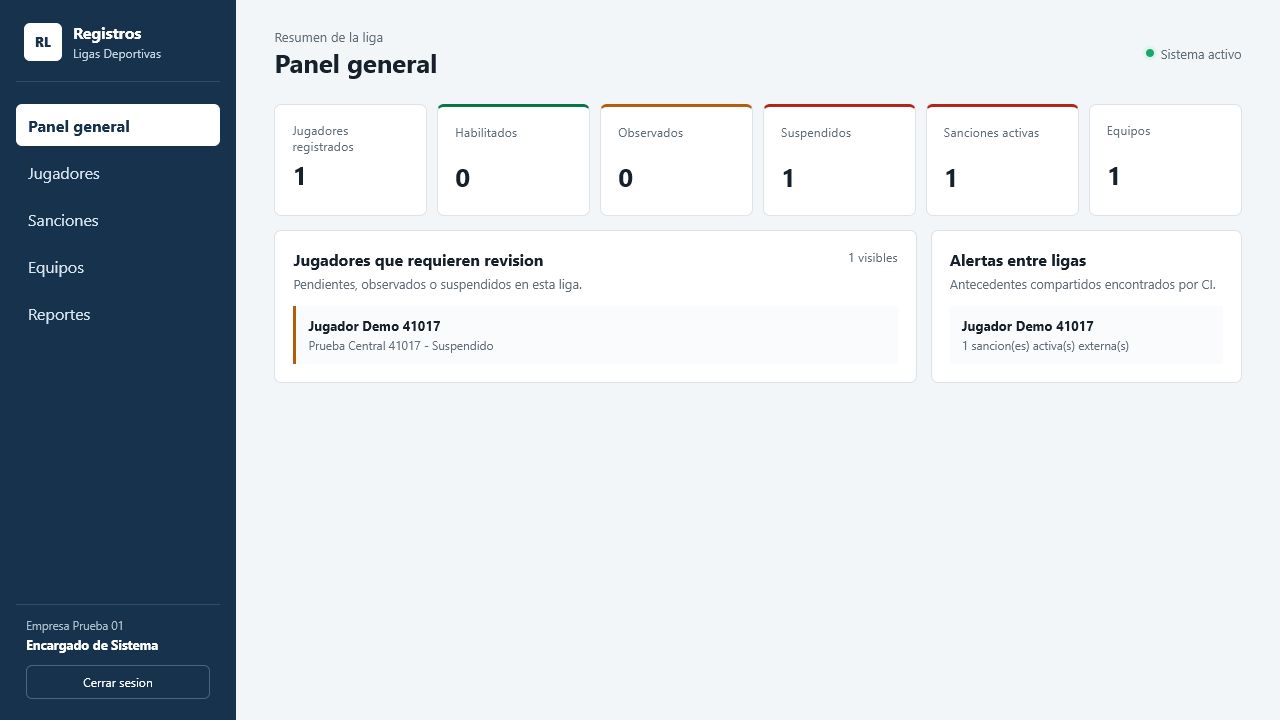Click 'Ligas Deportivas' subtitle in sidebar

coord(117,54)
